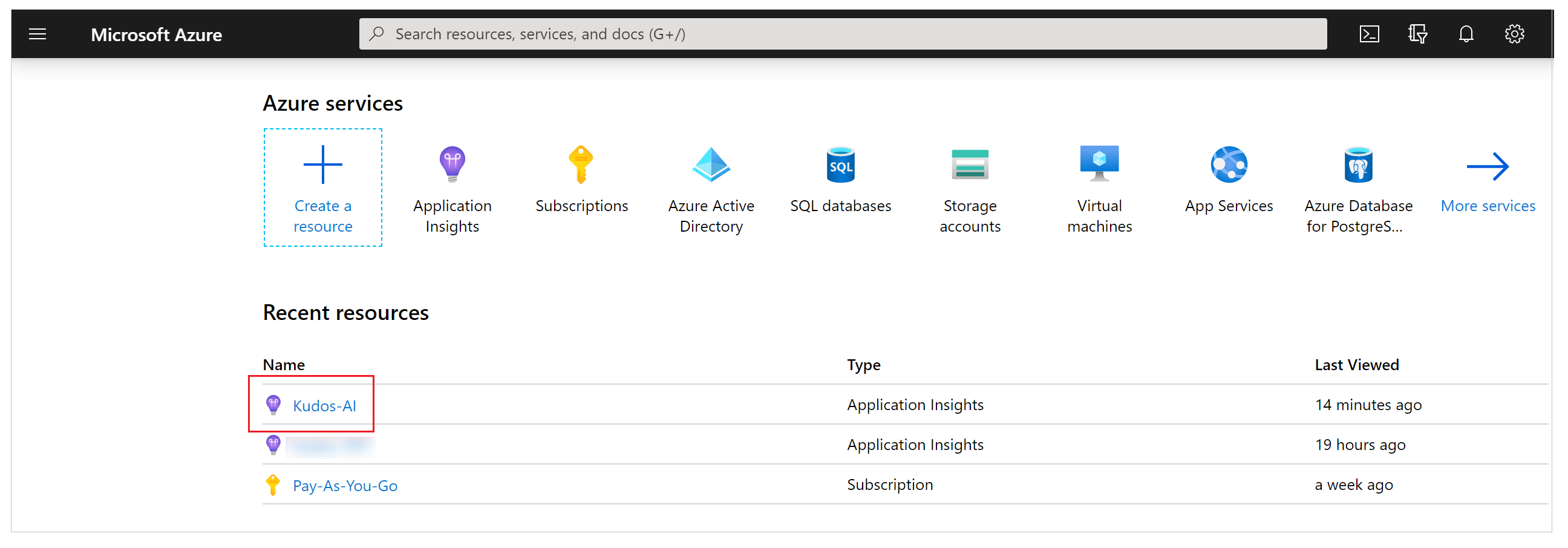Screen dimensions: 1568x548
Task: Open the Kudos-AI resource
Action: pyautogui.click(x=324, y=405)
